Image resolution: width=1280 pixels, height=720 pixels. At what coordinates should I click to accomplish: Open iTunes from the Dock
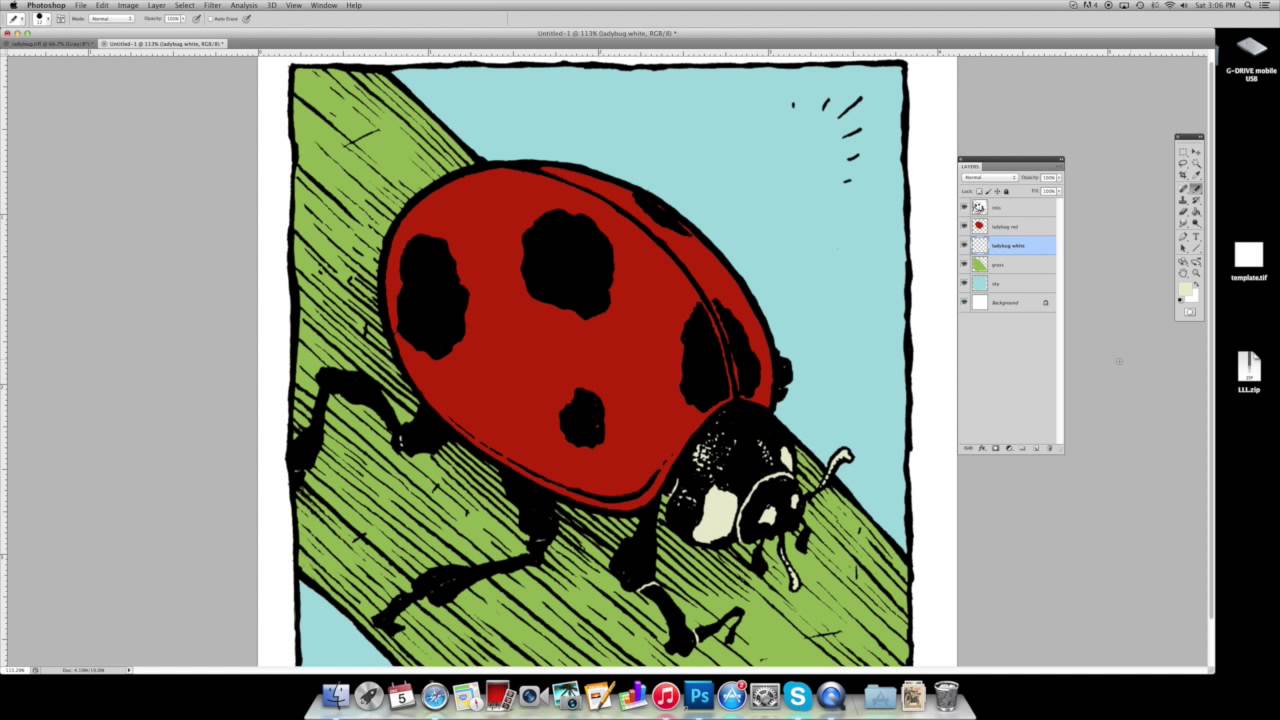tap(666, 695)
